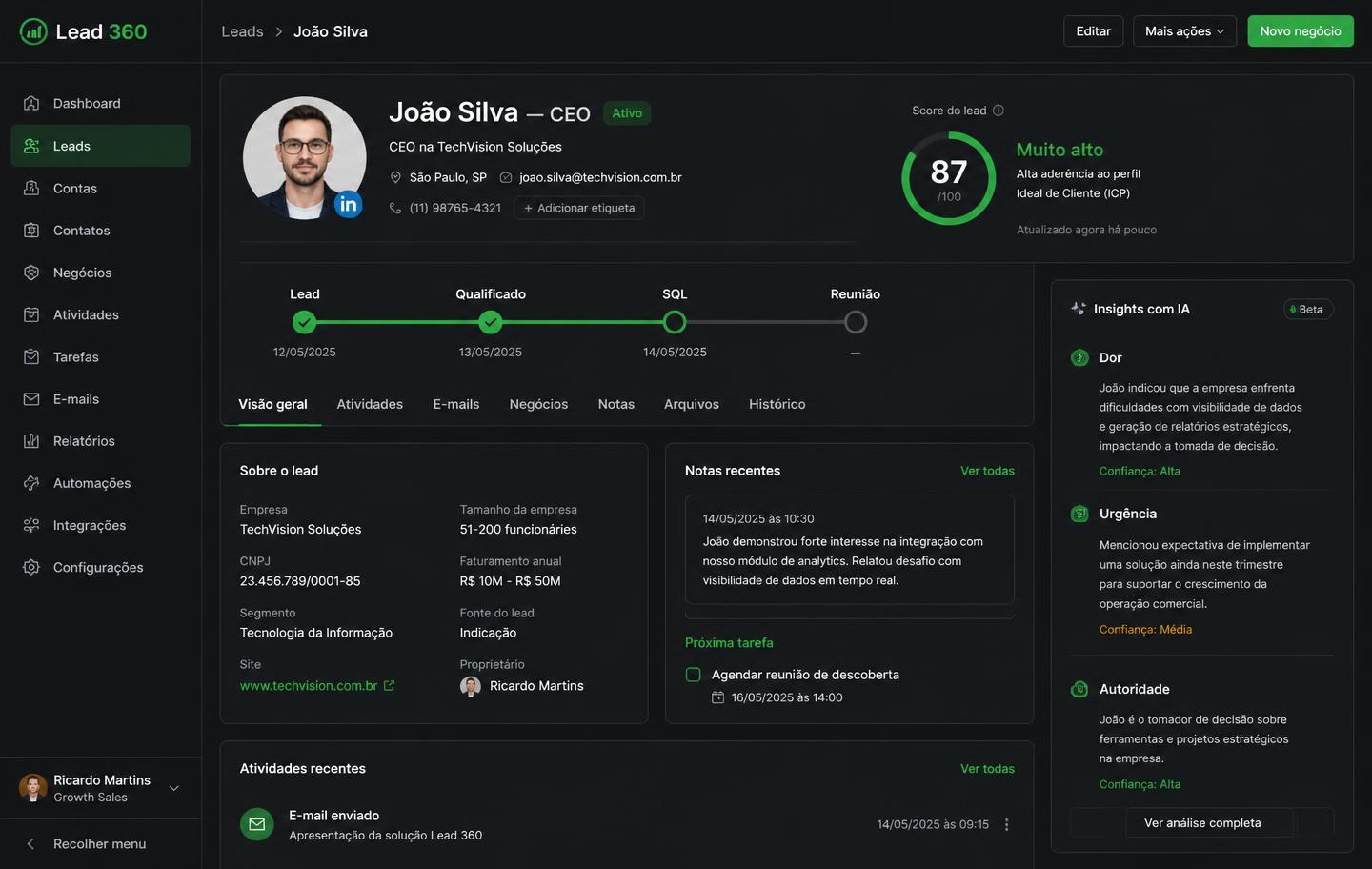The image size is (1372, 869).
Task: Click the note dated 14/05/2025 às 10:30
Action: (850, 550)
